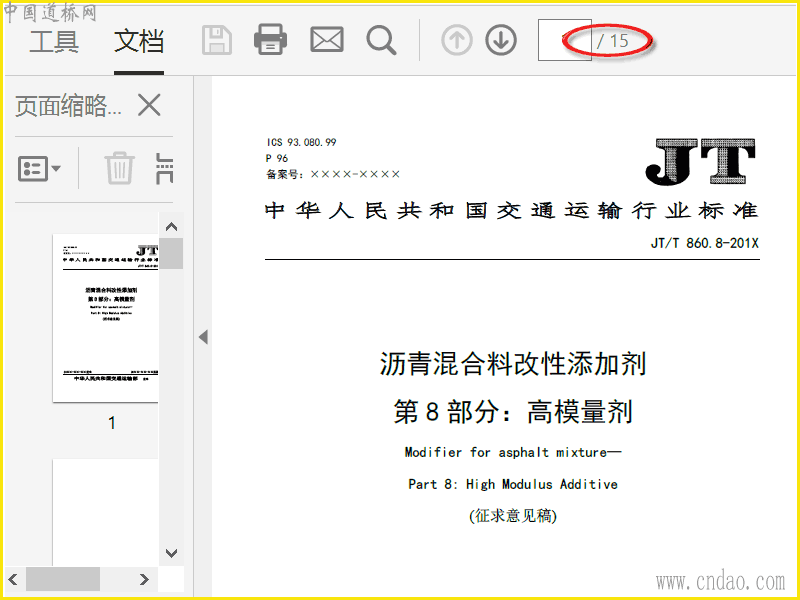Click the ICS 93.080.99 text

click(301, 142)
